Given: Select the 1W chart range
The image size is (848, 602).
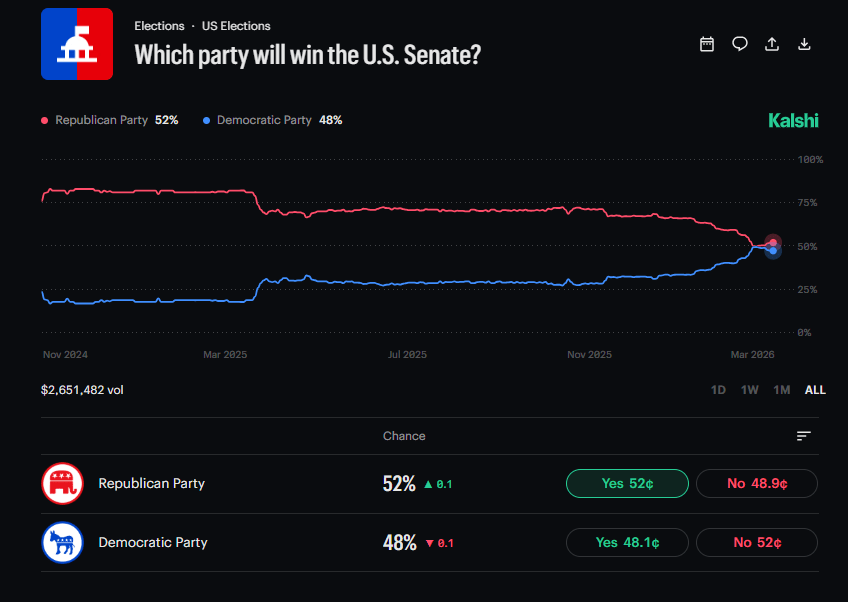Looking at the screenshot, I should (x=749, y=390).
